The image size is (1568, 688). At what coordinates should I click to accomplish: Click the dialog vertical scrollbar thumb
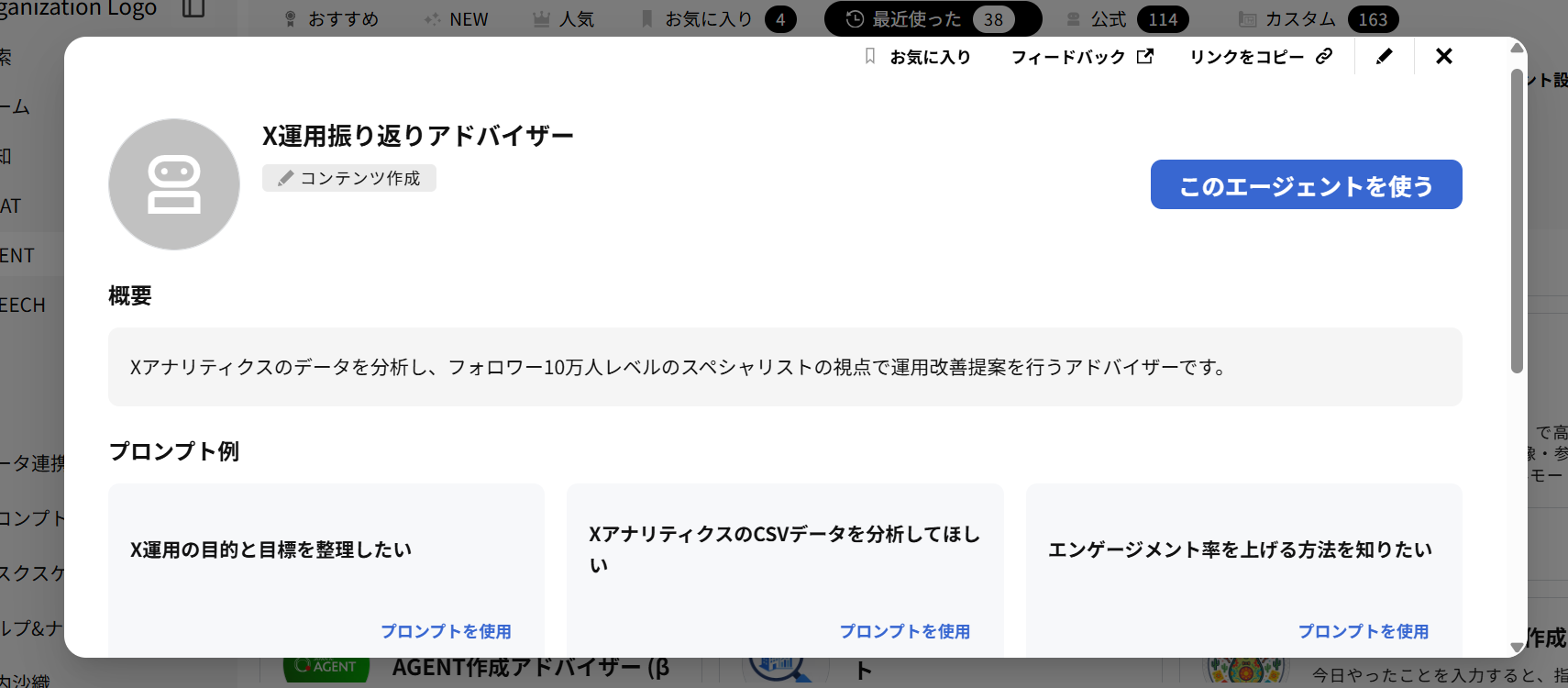click(1517, 220)
